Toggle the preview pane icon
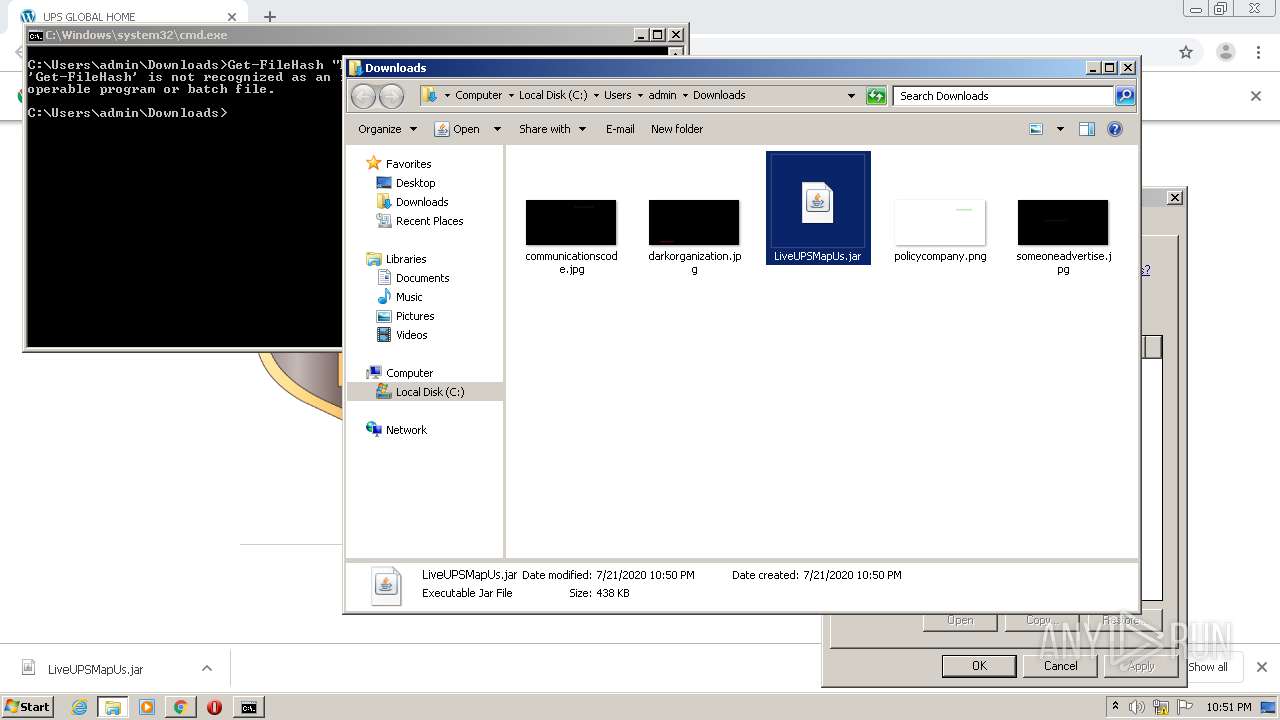The height and width of the screenshot is (720, 1280). (x=1087, y=129)
